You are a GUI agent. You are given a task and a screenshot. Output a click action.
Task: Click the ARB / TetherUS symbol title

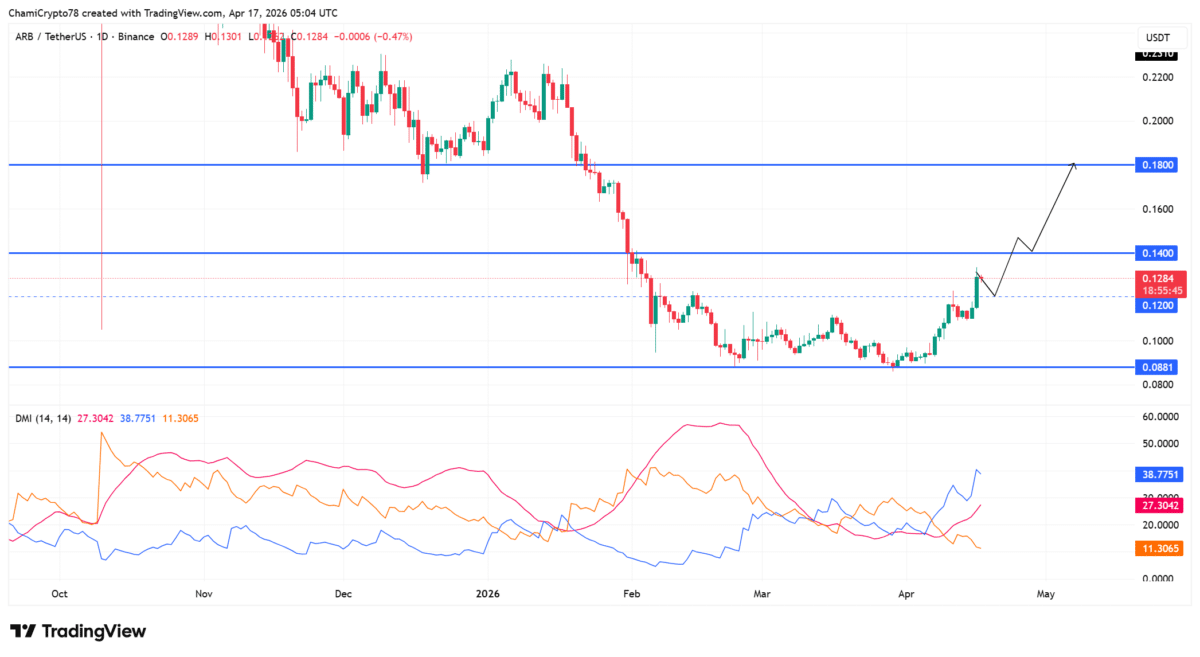(48, 37)
